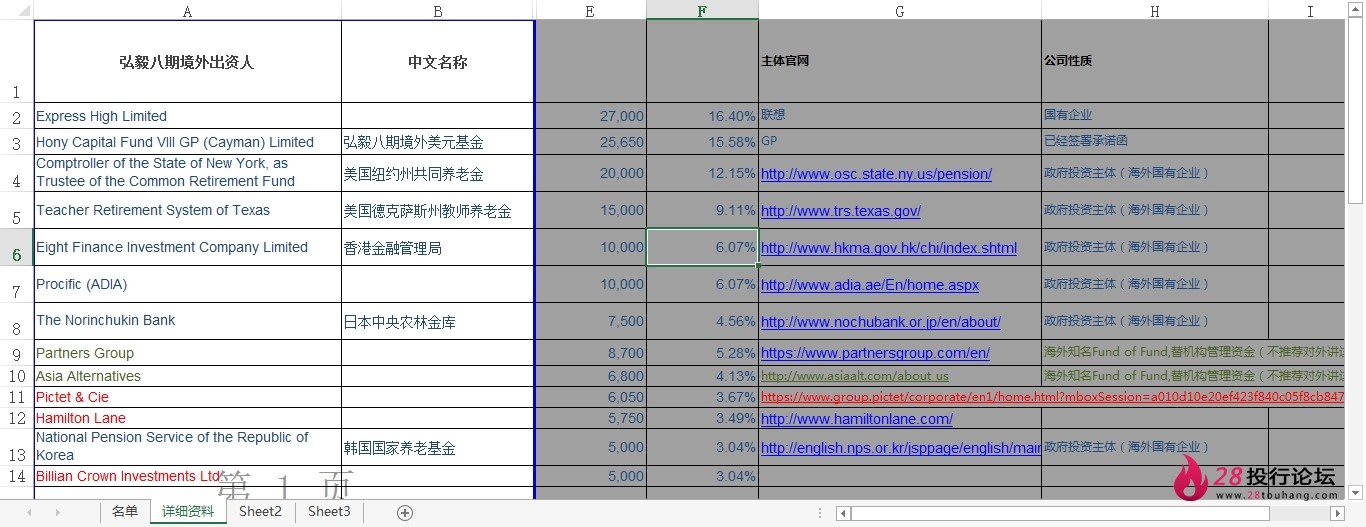
Task: Select header cell '主体官网'
Action: [900, 61]
